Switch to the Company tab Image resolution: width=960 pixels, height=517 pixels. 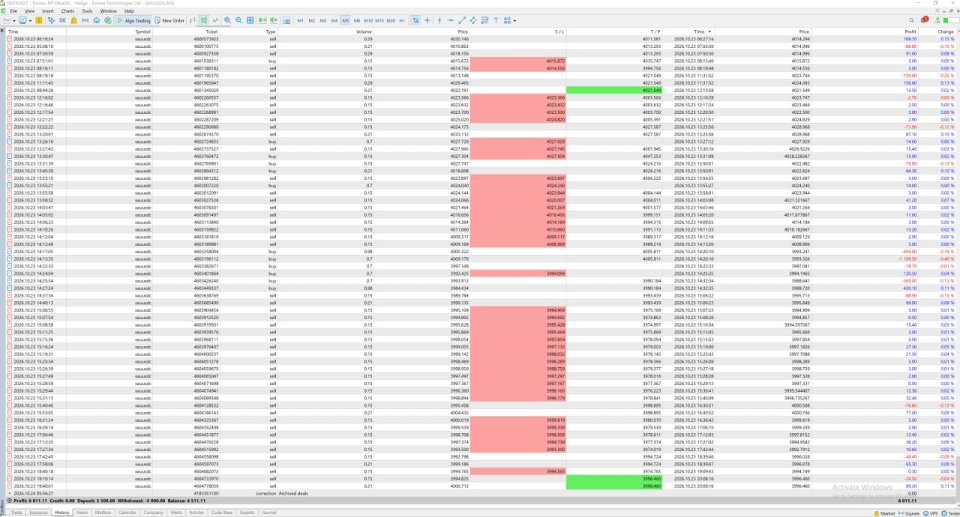point(154,512)
